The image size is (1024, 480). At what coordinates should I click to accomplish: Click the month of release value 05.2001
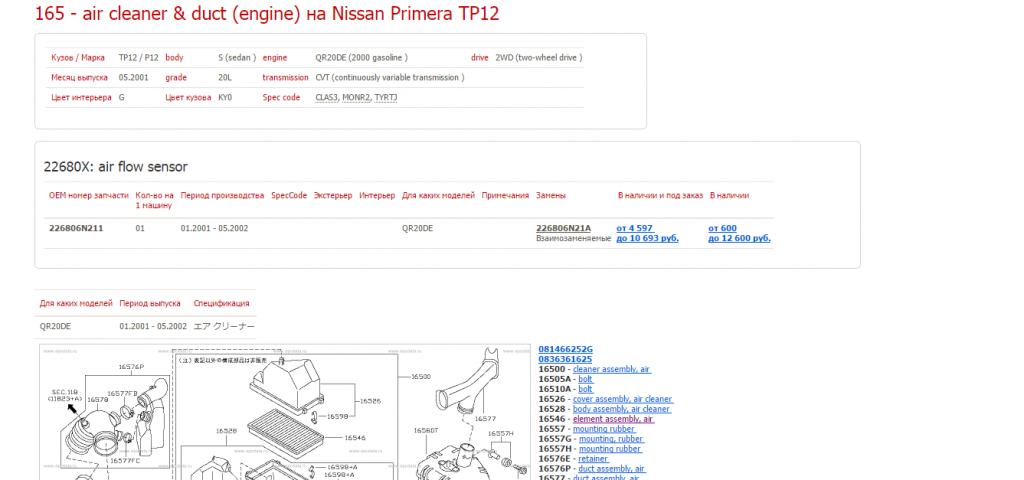pyautogui.click(x=133, y=77)
